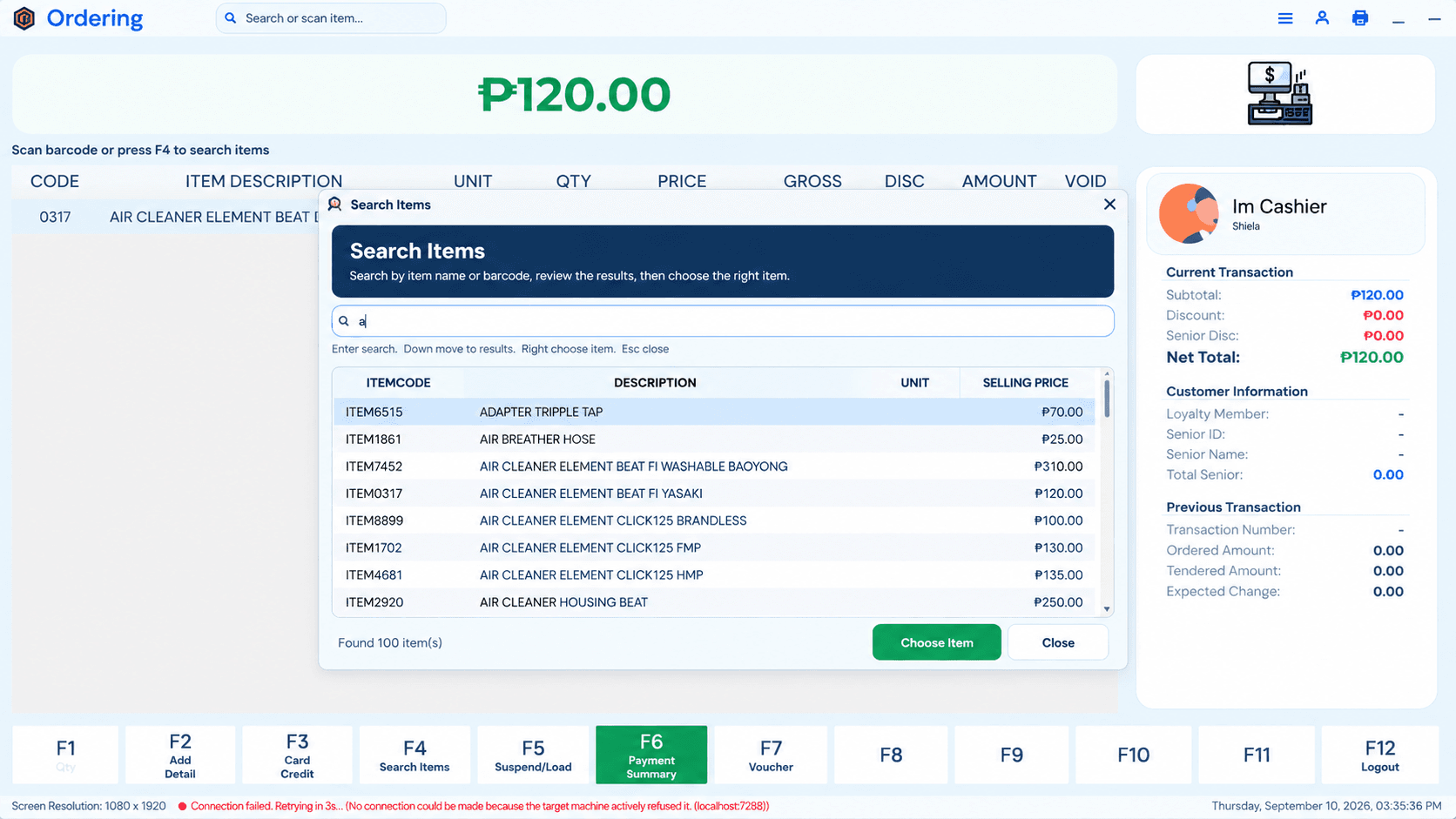Select the AIR CLEANER HOUSING BEAT row
The height and width of the screenshot is (819, 1456).
point(714,602)
